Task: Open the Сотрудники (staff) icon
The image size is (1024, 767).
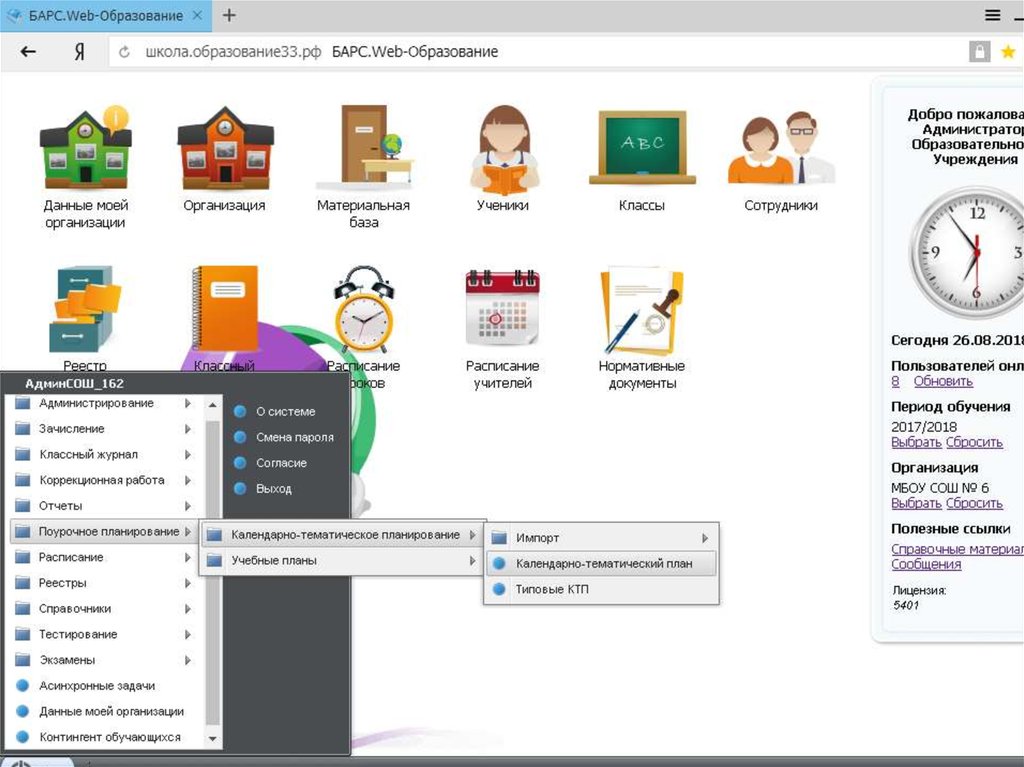Action: click(780, 151)
